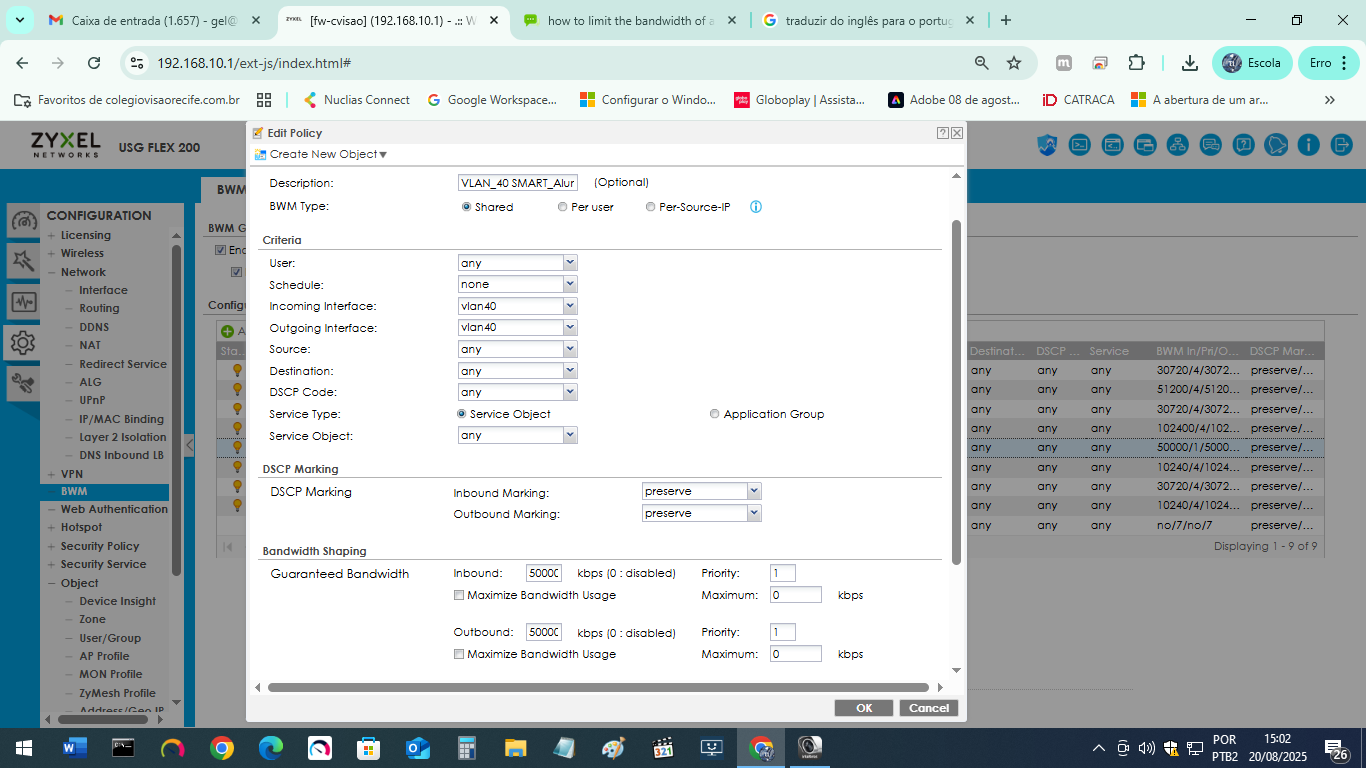Open the Source dropdown
Viewport: 1366px width, 768px height.
(570, 349)
